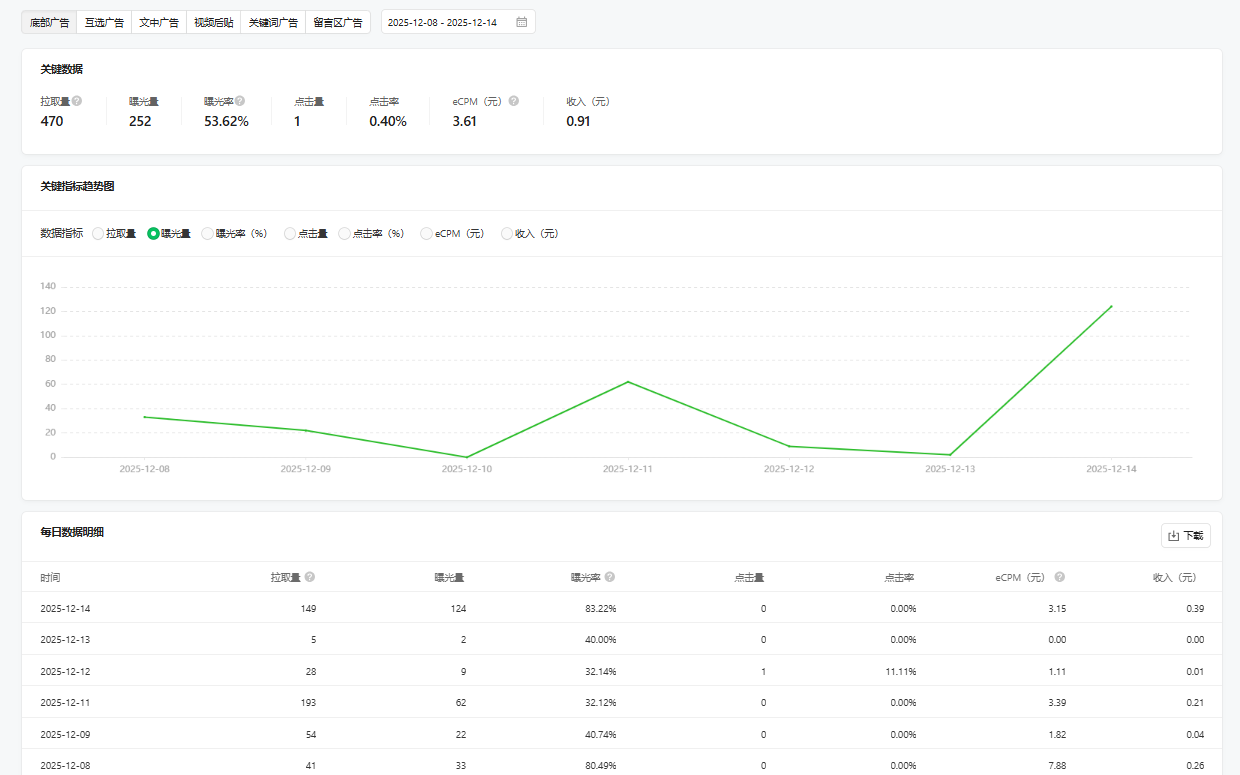Select the 点击量 radio button
The image size is (1240, 775).
[x=290, y=234]
